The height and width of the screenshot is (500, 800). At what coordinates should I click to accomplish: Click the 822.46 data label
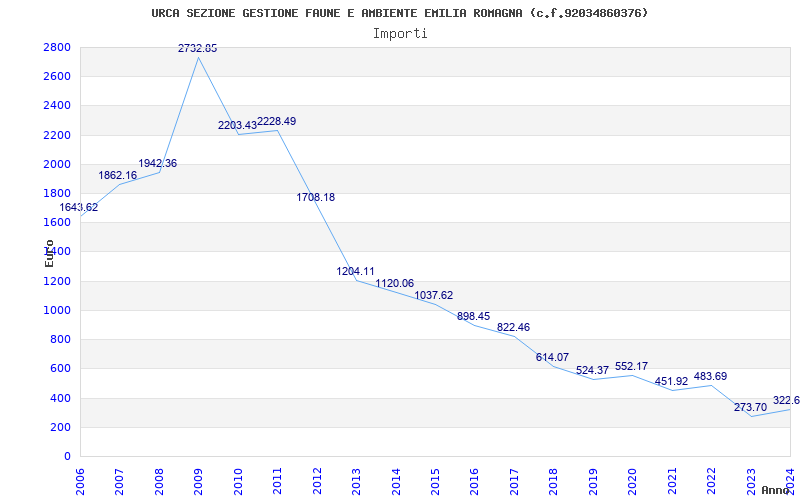[x=513, y=328]
